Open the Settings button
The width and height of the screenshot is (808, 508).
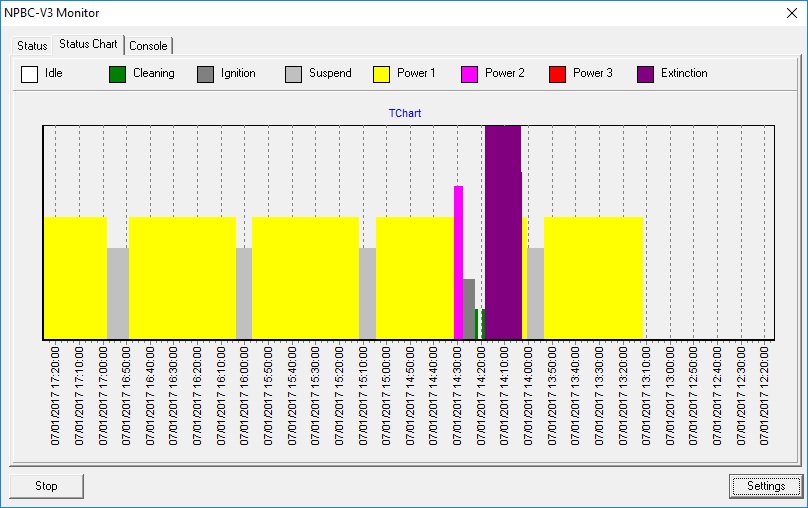[765, 486]
